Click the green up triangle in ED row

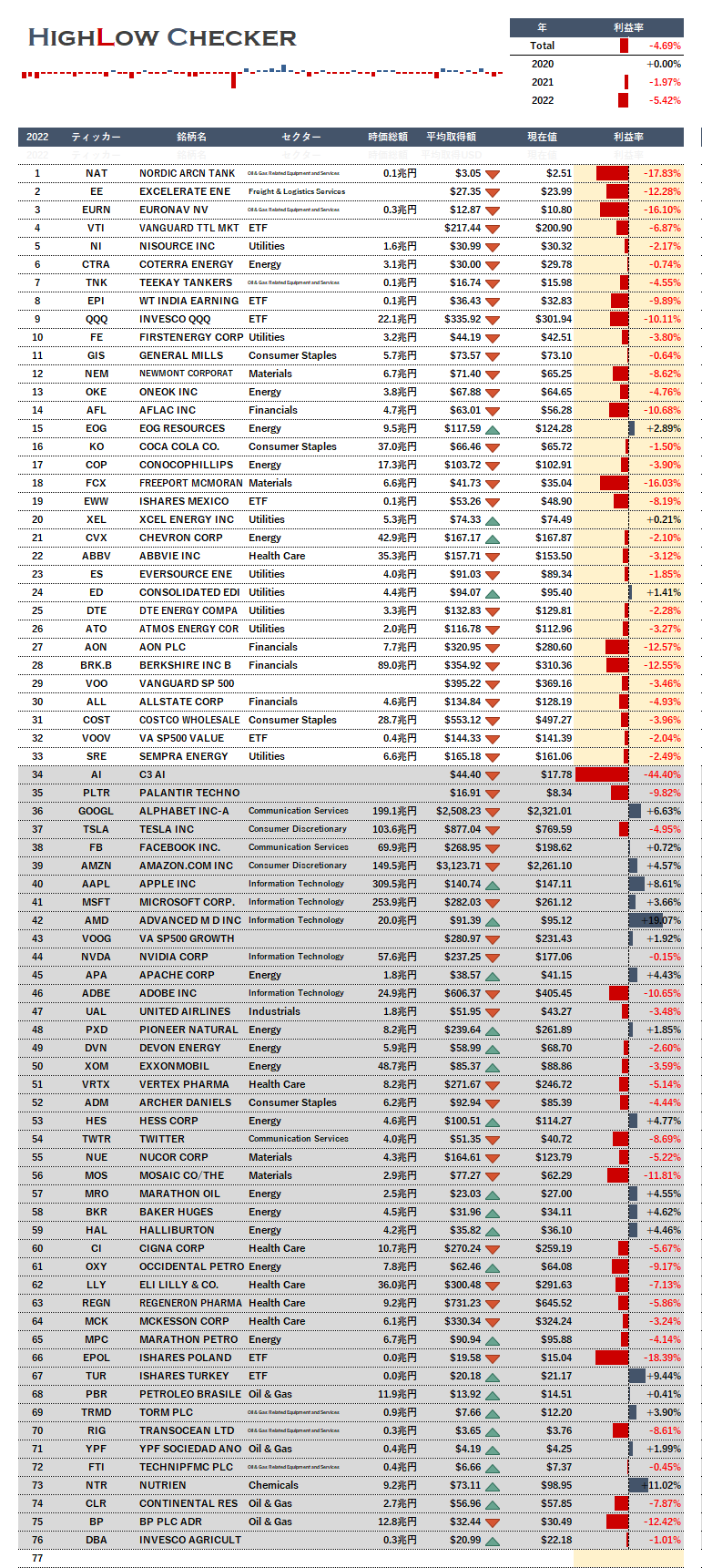(493, 593)
